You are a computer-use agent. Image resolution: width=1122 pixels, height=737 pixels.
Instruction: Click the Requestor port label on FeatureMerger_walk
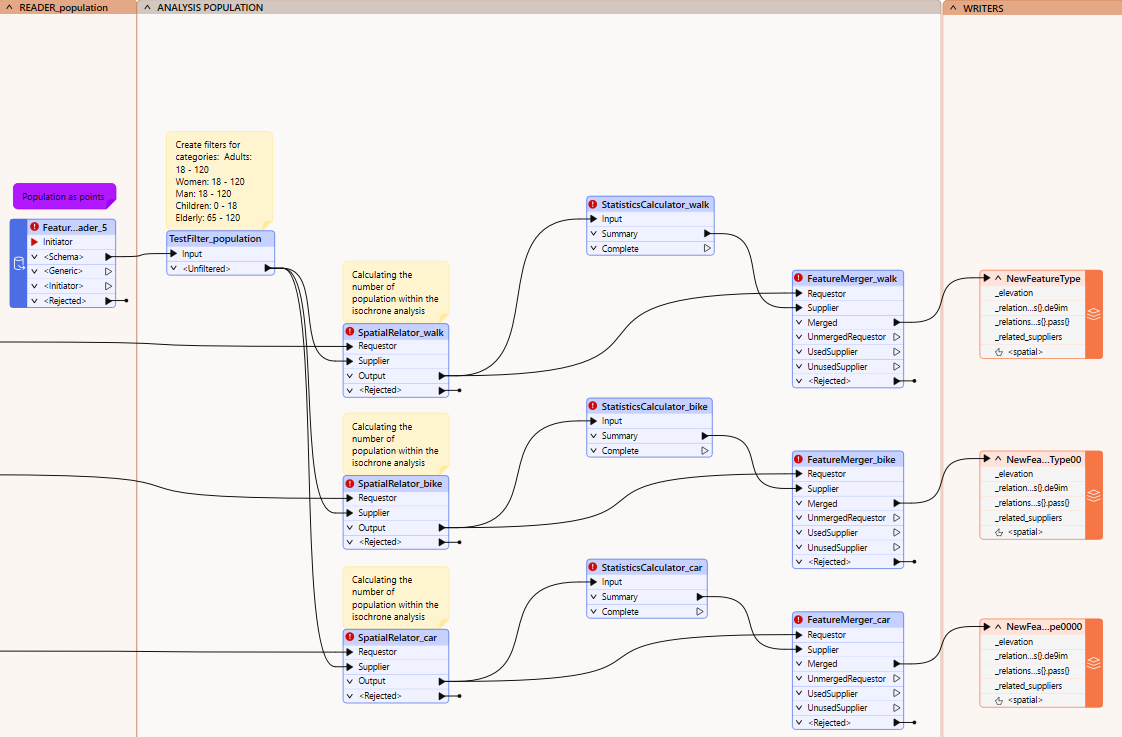click(x=826, y=294)
